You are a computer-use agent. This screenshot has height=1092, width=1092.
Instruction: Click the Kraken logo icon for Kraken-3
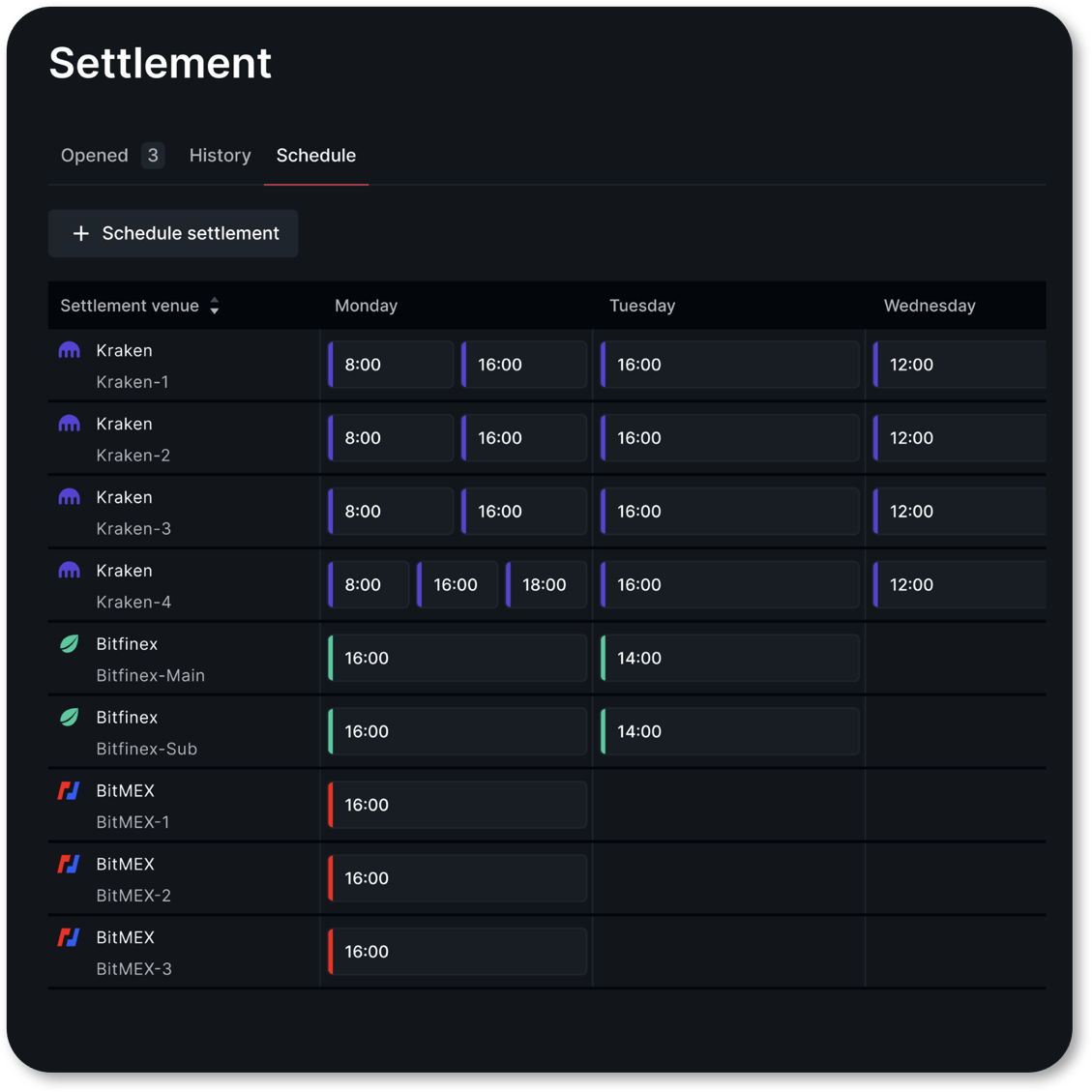coord(69,497)
